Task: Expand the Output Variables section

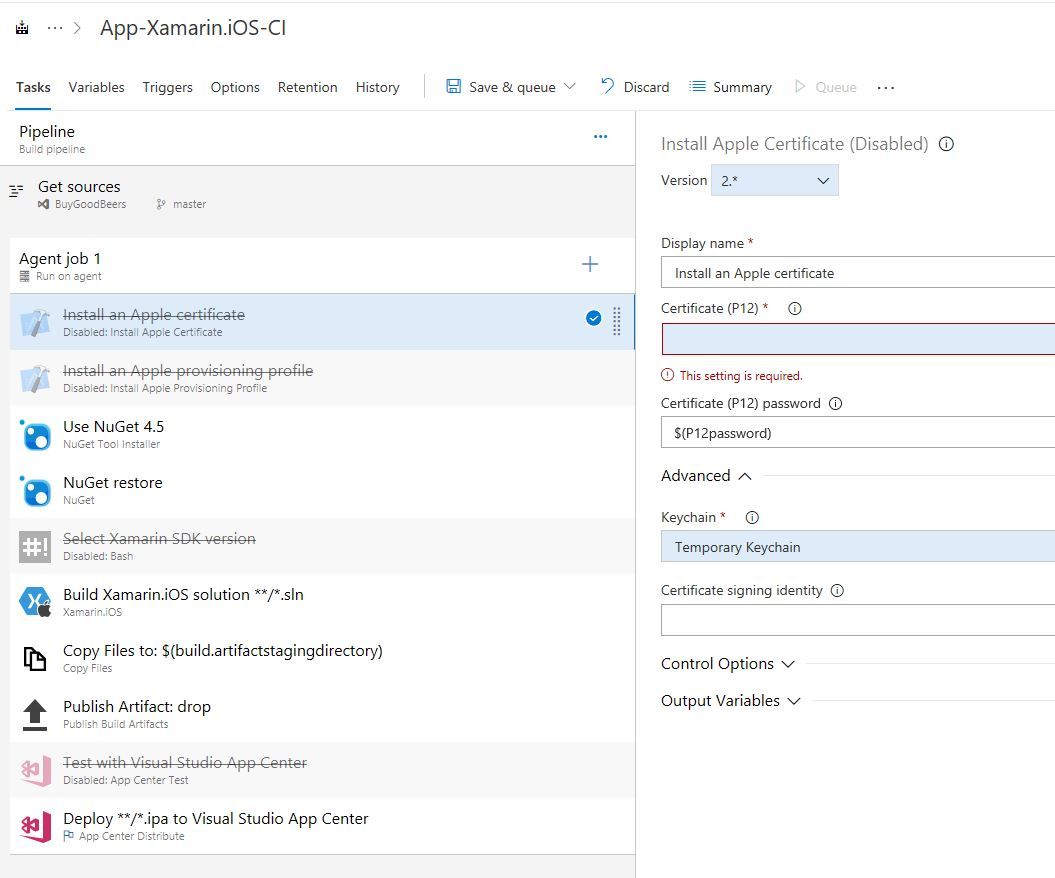Action: pyautogui.click(x=730, y=701)
